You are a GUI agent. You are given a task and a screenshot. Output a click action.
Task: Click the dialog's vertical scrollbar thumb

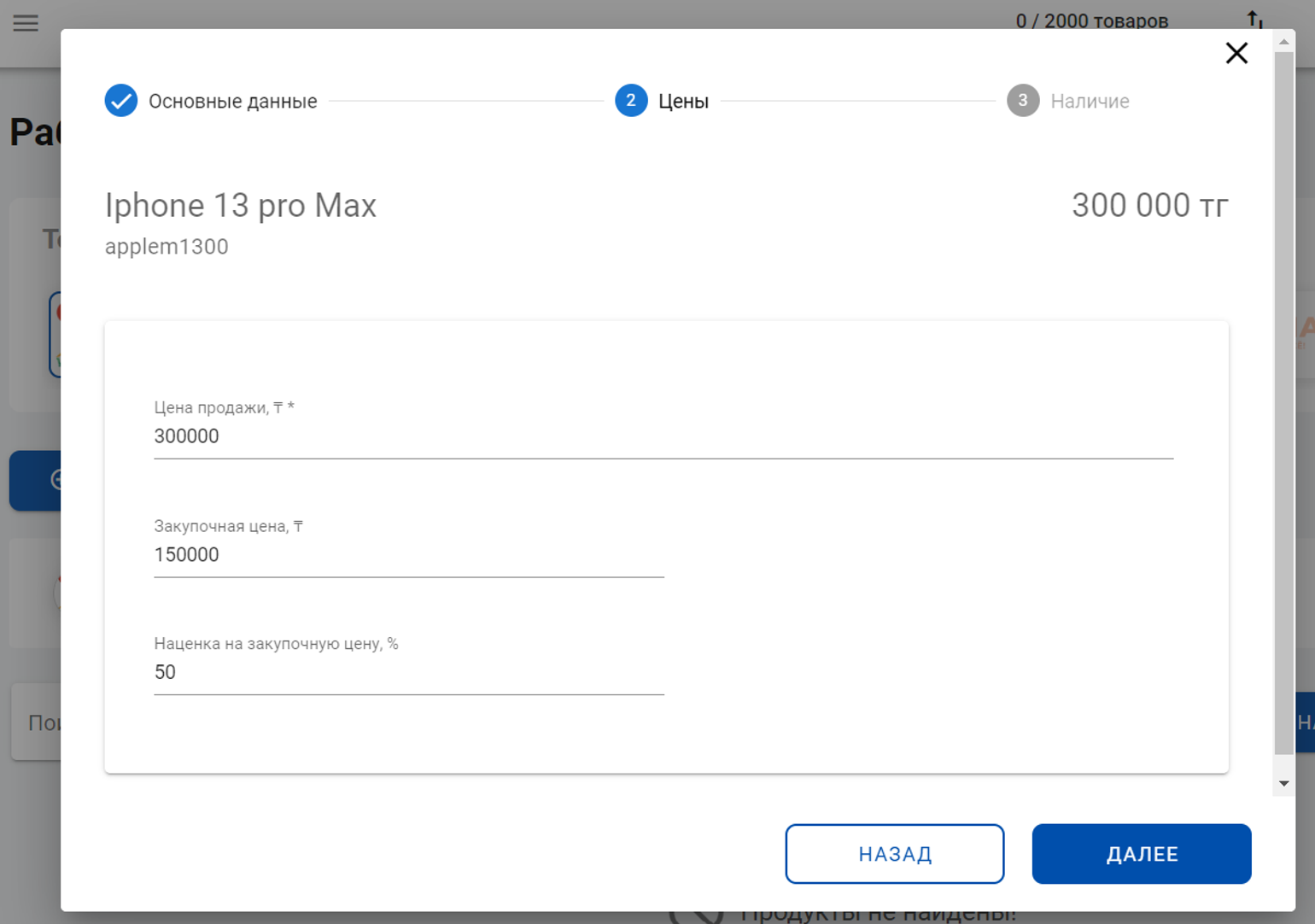click(x=1283, y=401)
